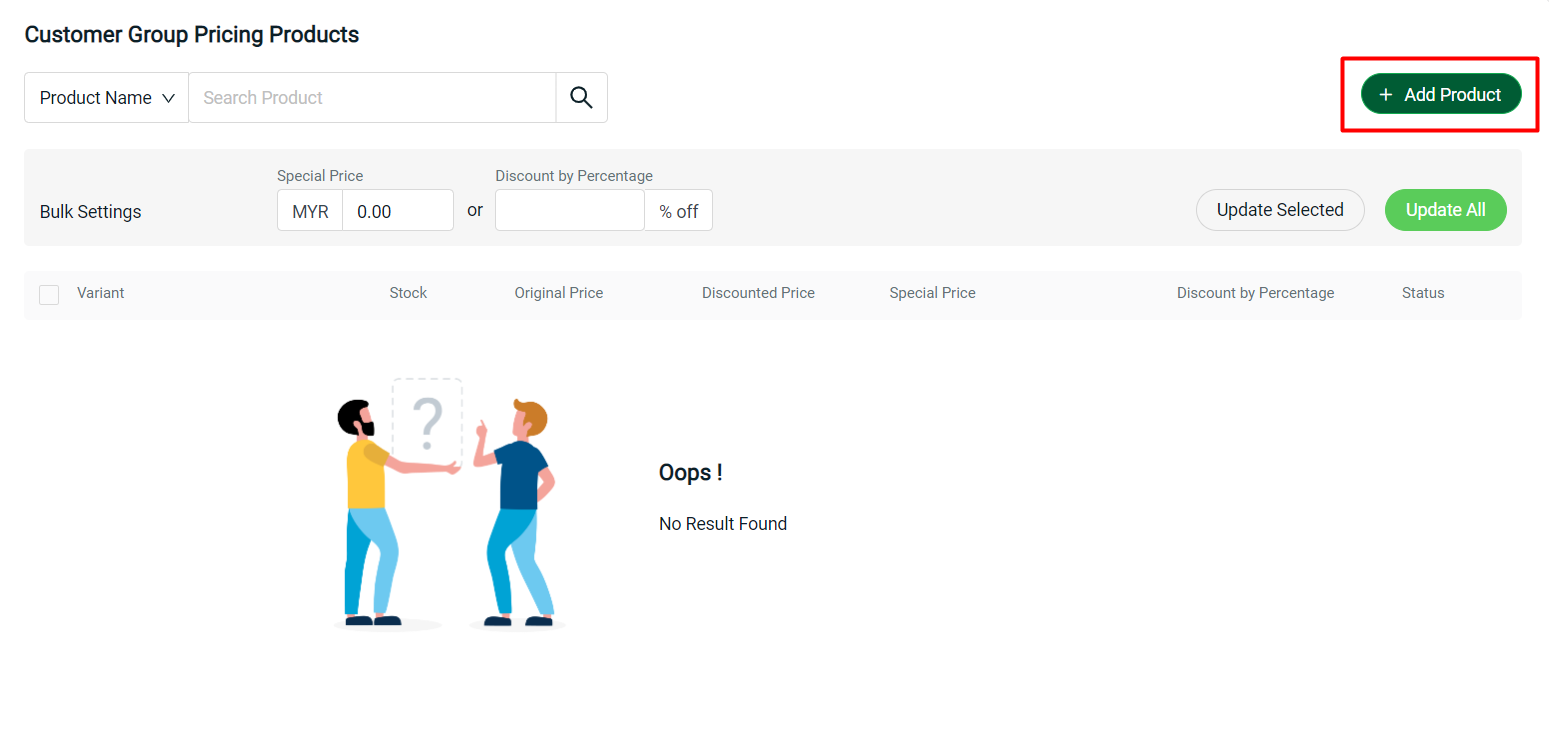Screen dimensions: 1549x742
Task: Click the Oops! result icon image
Action: [448, 503]
